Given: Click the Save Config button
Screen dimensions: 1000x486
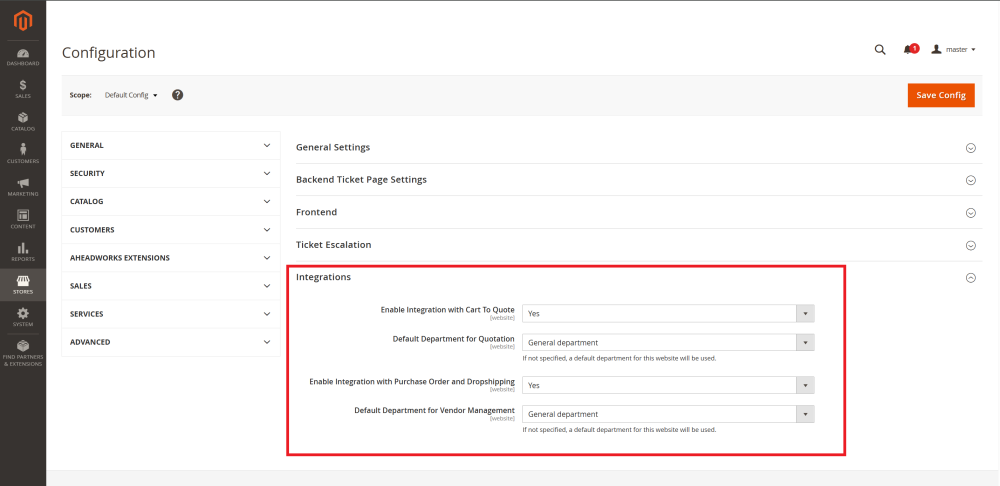Looking at the screenshot, I should click(941, 95).
